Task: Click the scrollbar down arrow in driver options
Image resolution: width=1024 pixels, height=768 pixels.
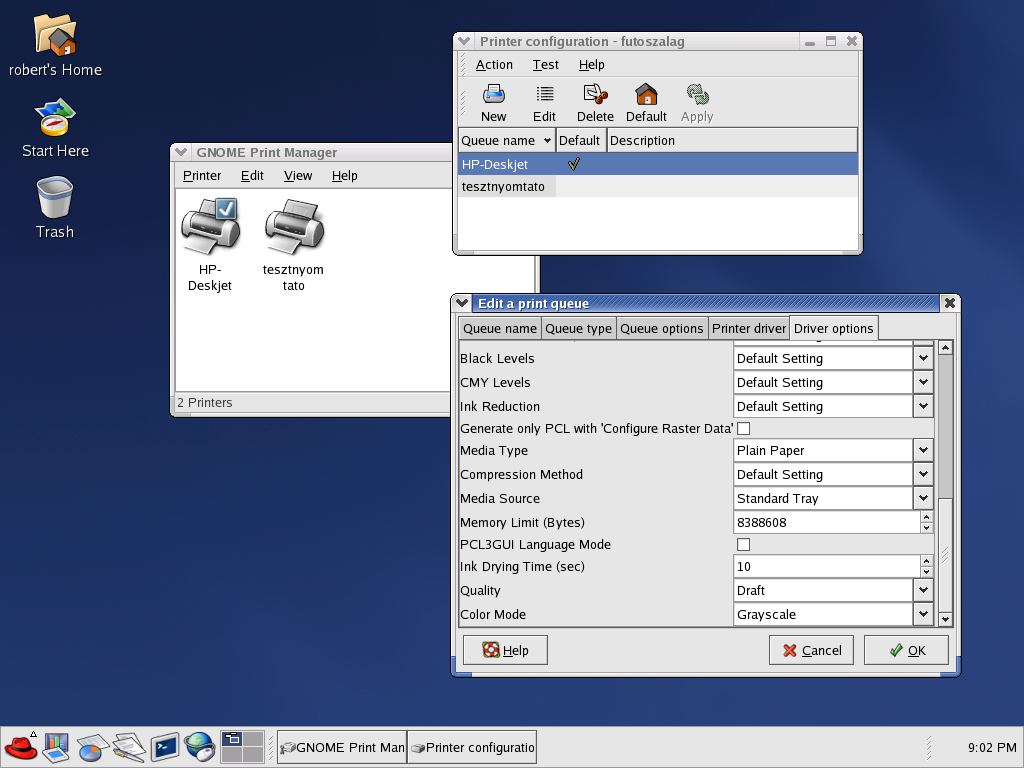Action: click(x=945, y=618)
